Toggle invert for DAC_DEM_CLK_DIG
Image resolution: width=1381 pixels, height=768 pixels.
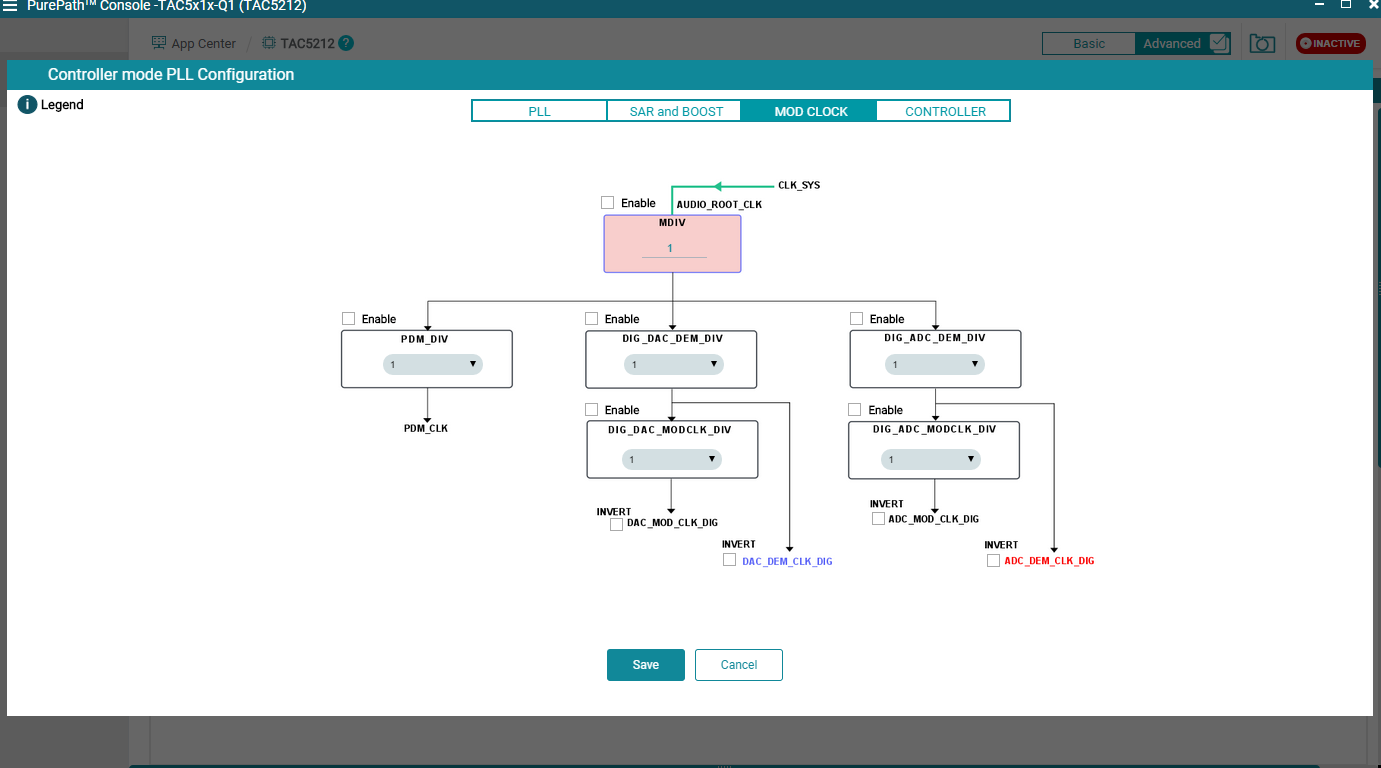coord(729,560)
